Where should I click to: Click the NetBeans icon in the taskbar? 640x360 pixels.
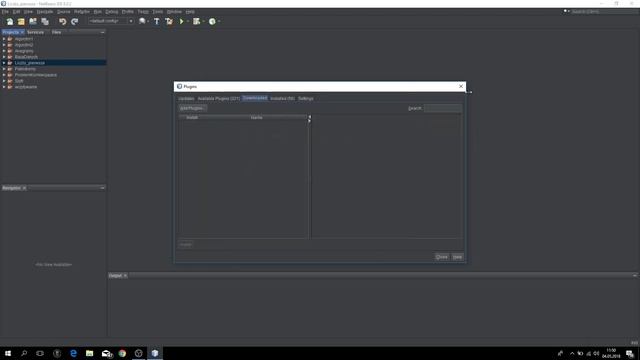pyautogui.click(x=155, y=353)
